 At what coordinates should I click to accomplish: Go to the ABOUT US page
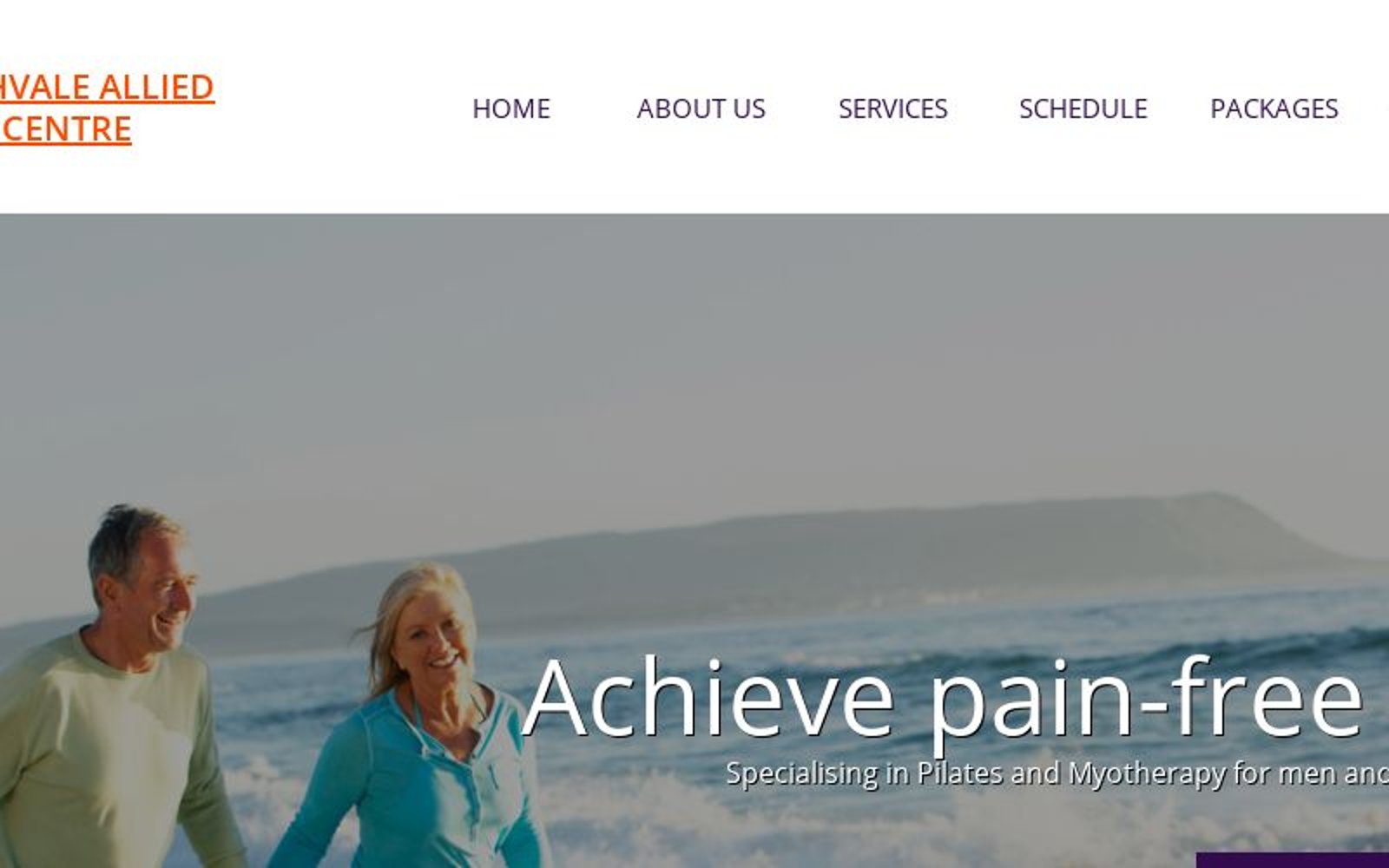click(x=701, y=108)
